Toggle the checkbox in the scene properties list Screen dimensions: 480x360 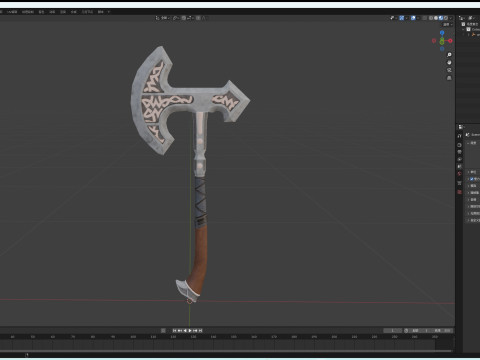click(x=472, y=179)
